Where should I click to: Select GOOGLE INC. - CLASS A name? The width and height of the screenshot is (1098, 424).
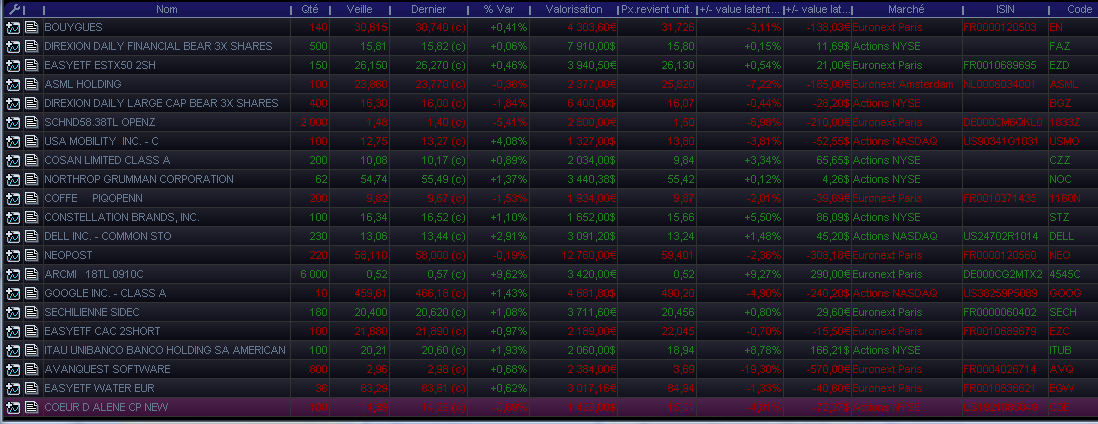coord(105,293)
